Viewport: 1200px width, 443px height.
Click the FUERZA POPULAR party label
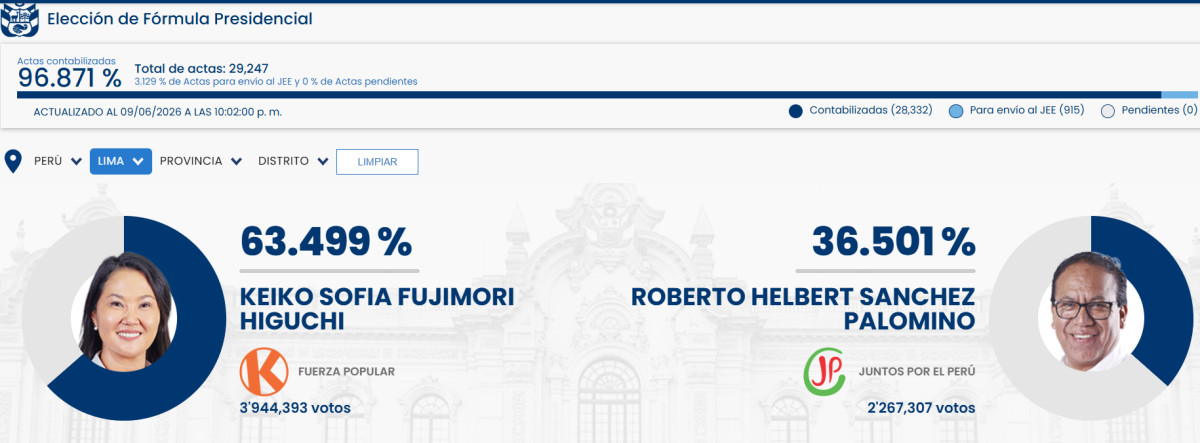[346, 372]
